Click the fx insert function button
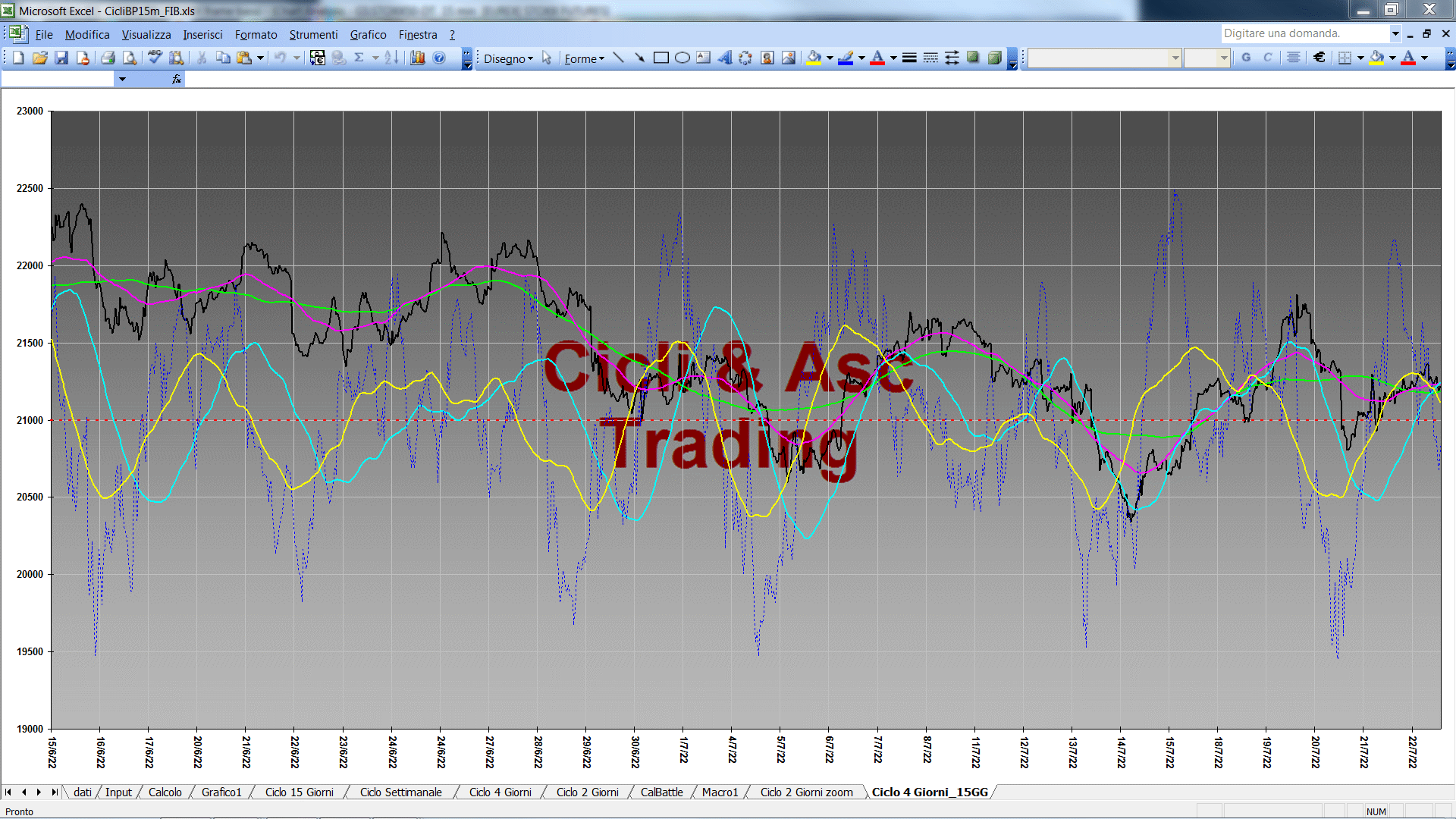Image resolution: width=1456 pixels, height=819 pixels. pyautogui.click(x=177, y=79)
